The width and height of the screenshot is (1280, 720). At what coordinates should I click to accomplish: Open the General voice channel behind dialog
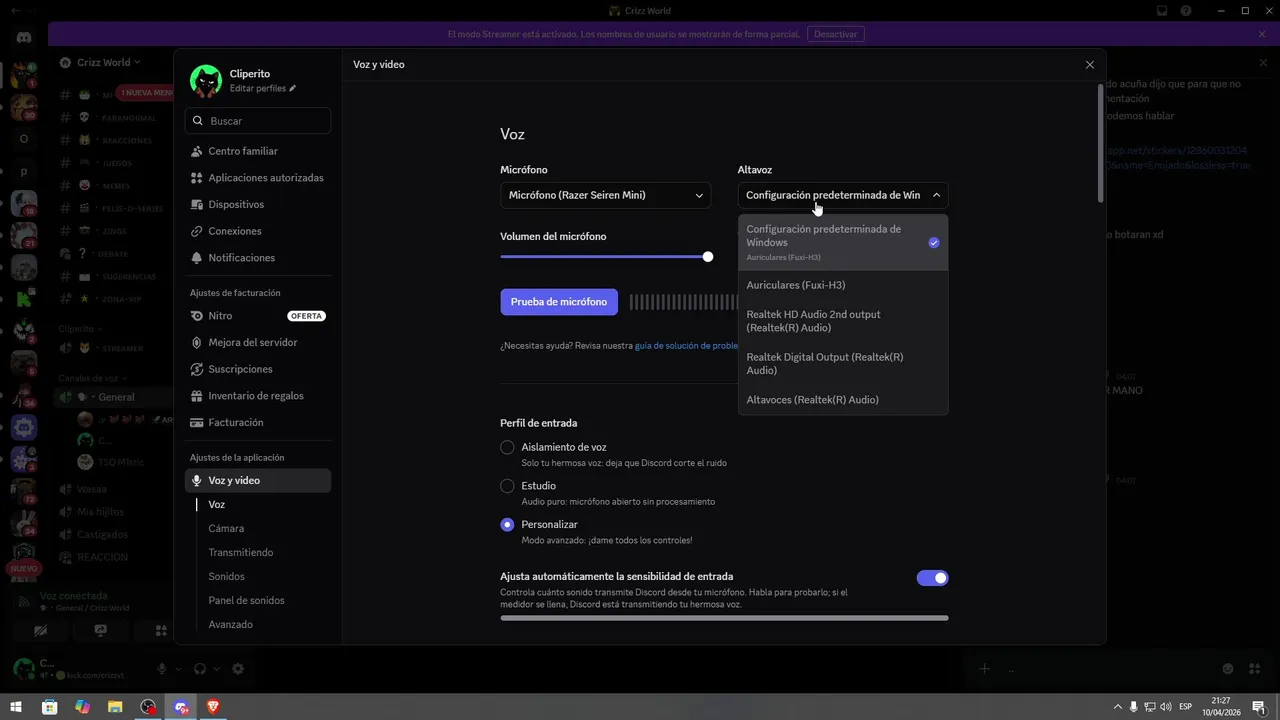tap(116, 397)
